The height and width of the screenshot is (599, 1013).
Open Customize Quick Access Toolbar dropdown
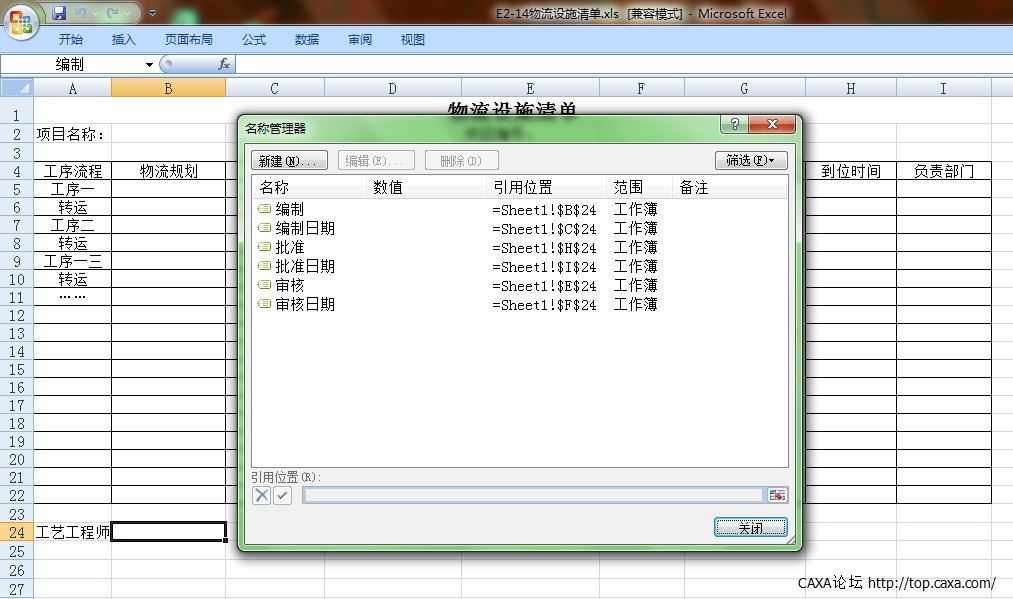[152, 13]
